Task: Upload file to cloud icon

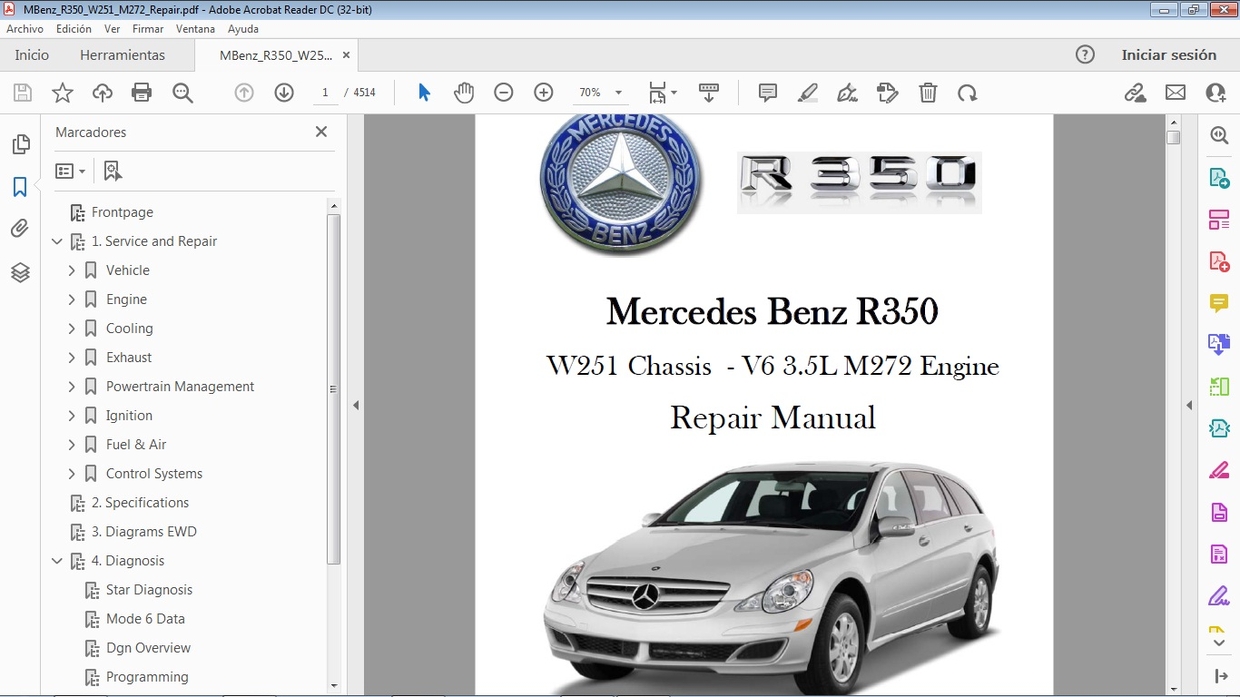Action: (x=102, y=93)
